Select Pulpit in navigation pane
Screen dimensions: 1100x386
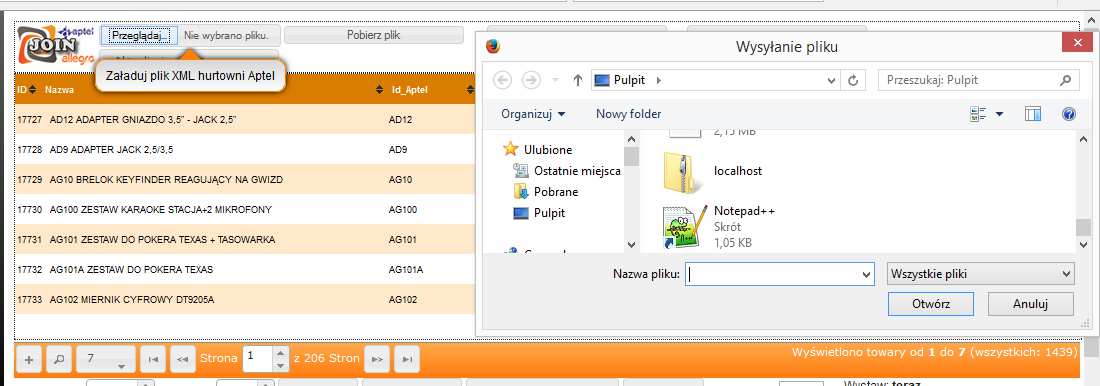(x=549, y=213)
